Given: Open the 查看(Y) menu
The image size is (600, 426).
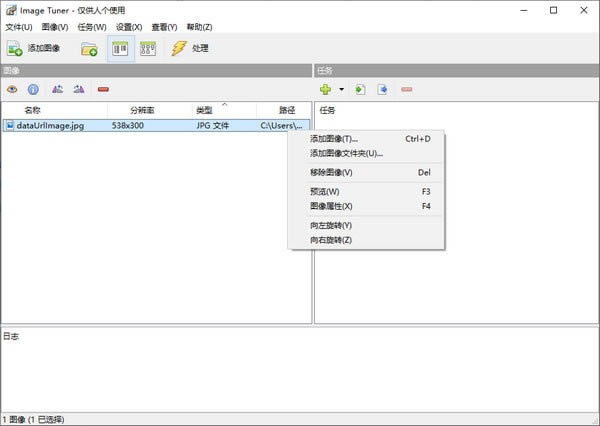Looking at the screenshot, I should [165, 27].
